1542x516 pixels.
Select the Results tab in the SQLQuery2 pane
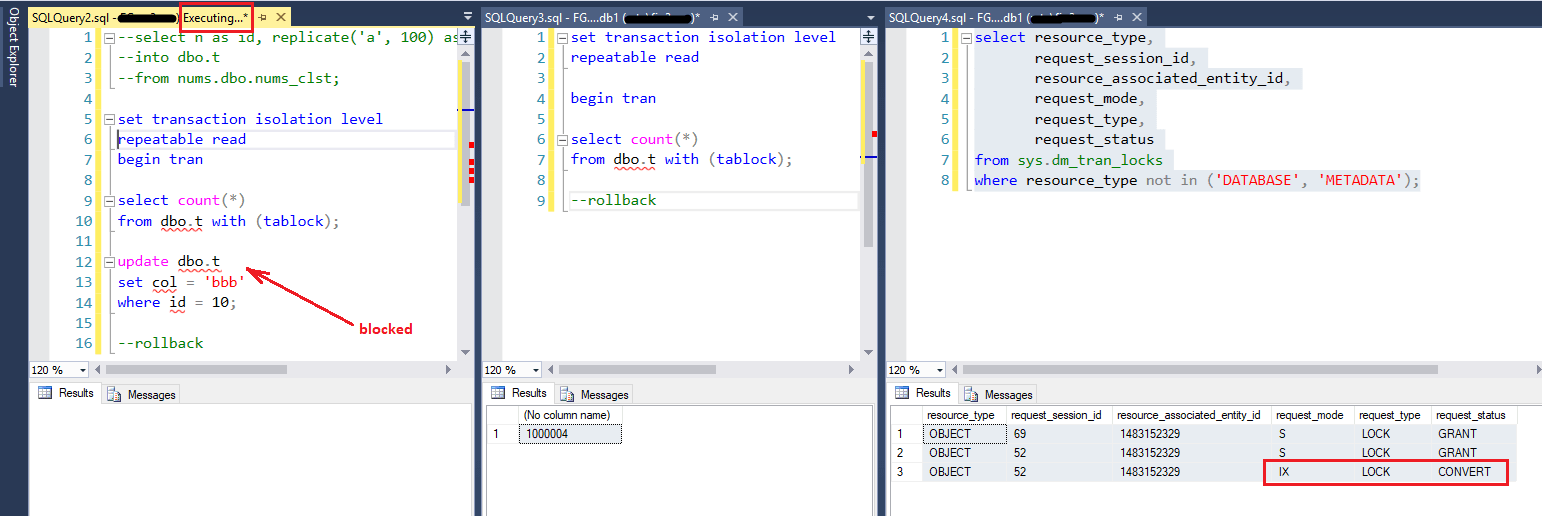tap(66, 393)
